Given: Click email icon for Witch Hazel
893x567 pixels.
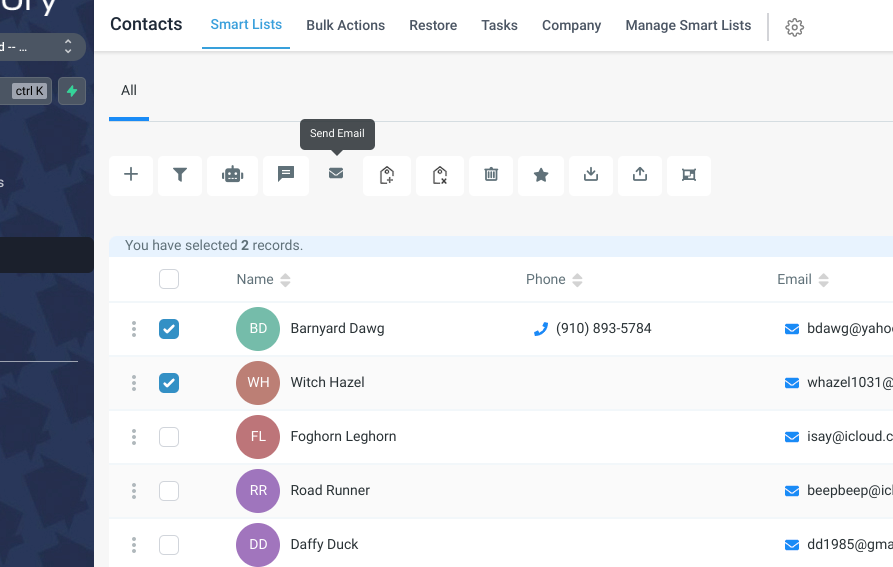Looking at the screenshot, I should [792, 383].
